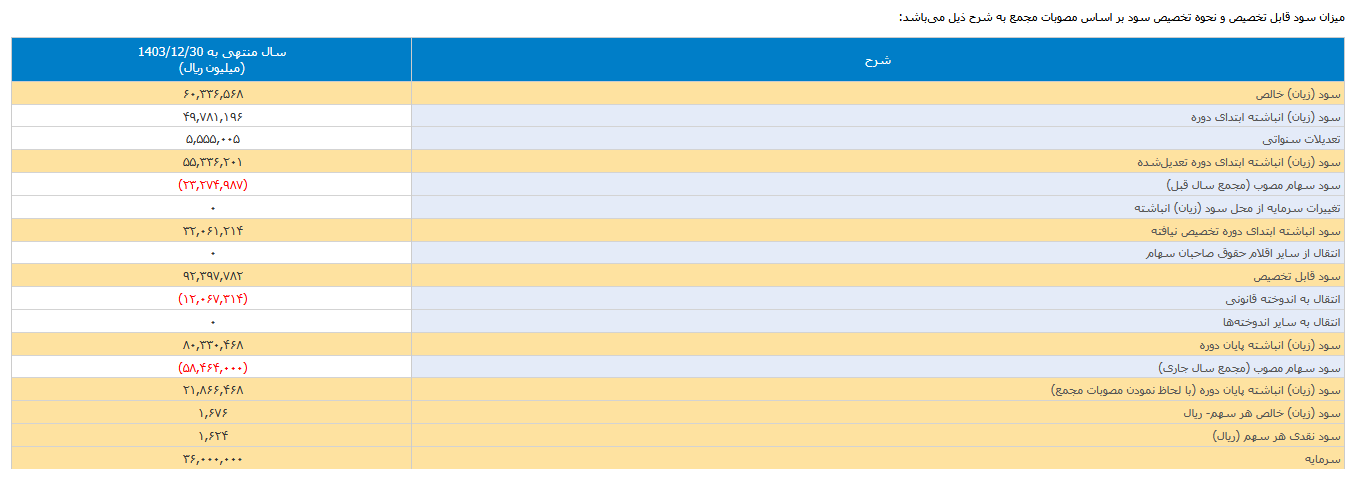
Task: Click the red value (۵۸,۴۶۴,۰۰۰)
Action: pos(212,368)
